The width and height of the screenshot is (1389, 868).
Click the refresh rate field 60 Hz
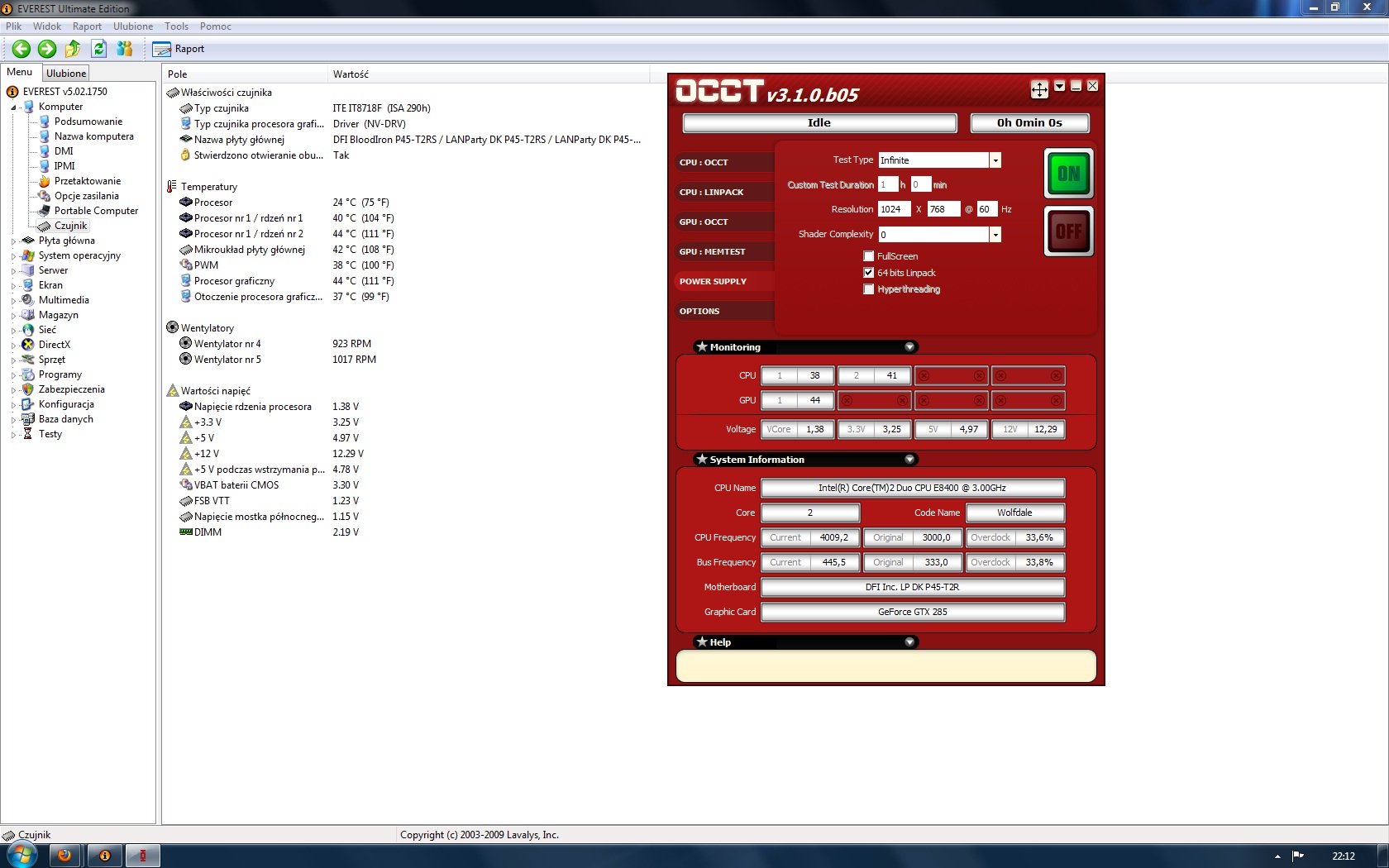[x=987, y=210]
